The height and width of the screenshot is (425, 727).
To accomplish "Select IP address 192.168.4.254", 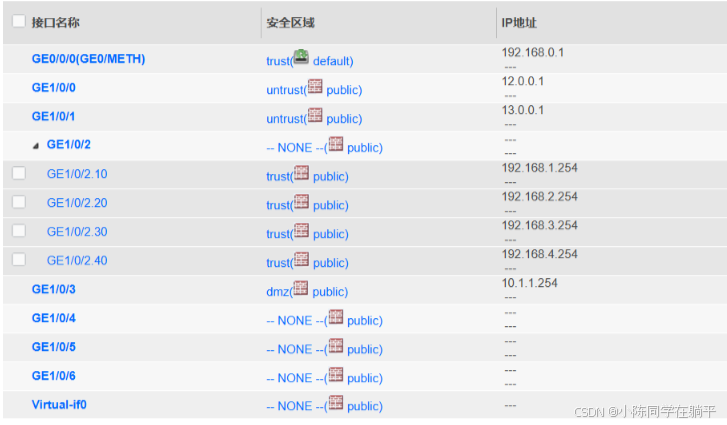I will point(540,254).
